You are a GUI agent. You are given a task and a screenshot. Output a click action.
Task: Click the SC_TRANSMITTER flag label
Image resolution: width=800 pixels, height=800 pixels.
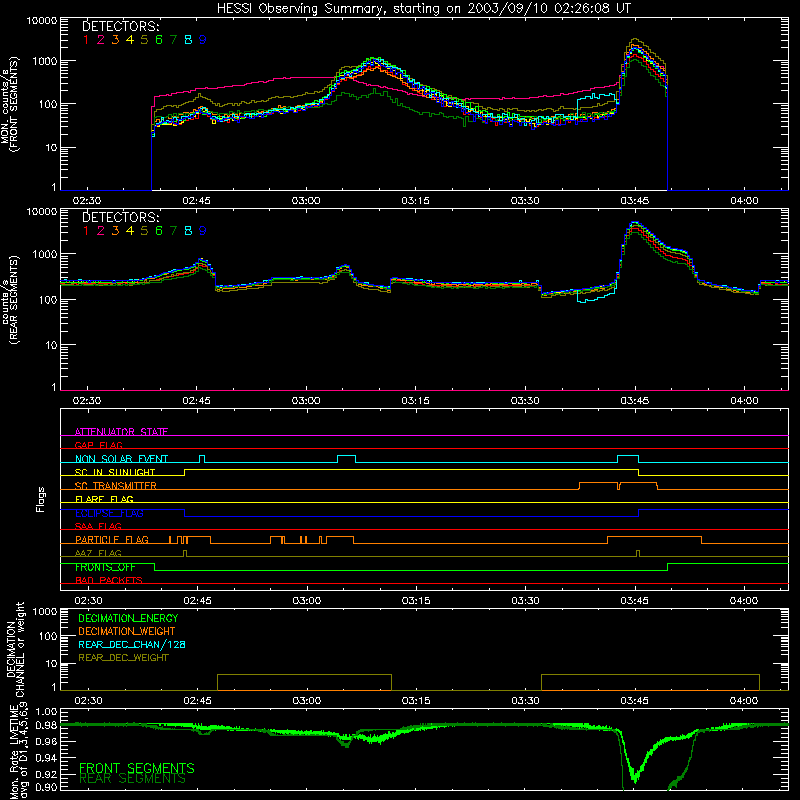pyautogui.click(x=115, y=486)
